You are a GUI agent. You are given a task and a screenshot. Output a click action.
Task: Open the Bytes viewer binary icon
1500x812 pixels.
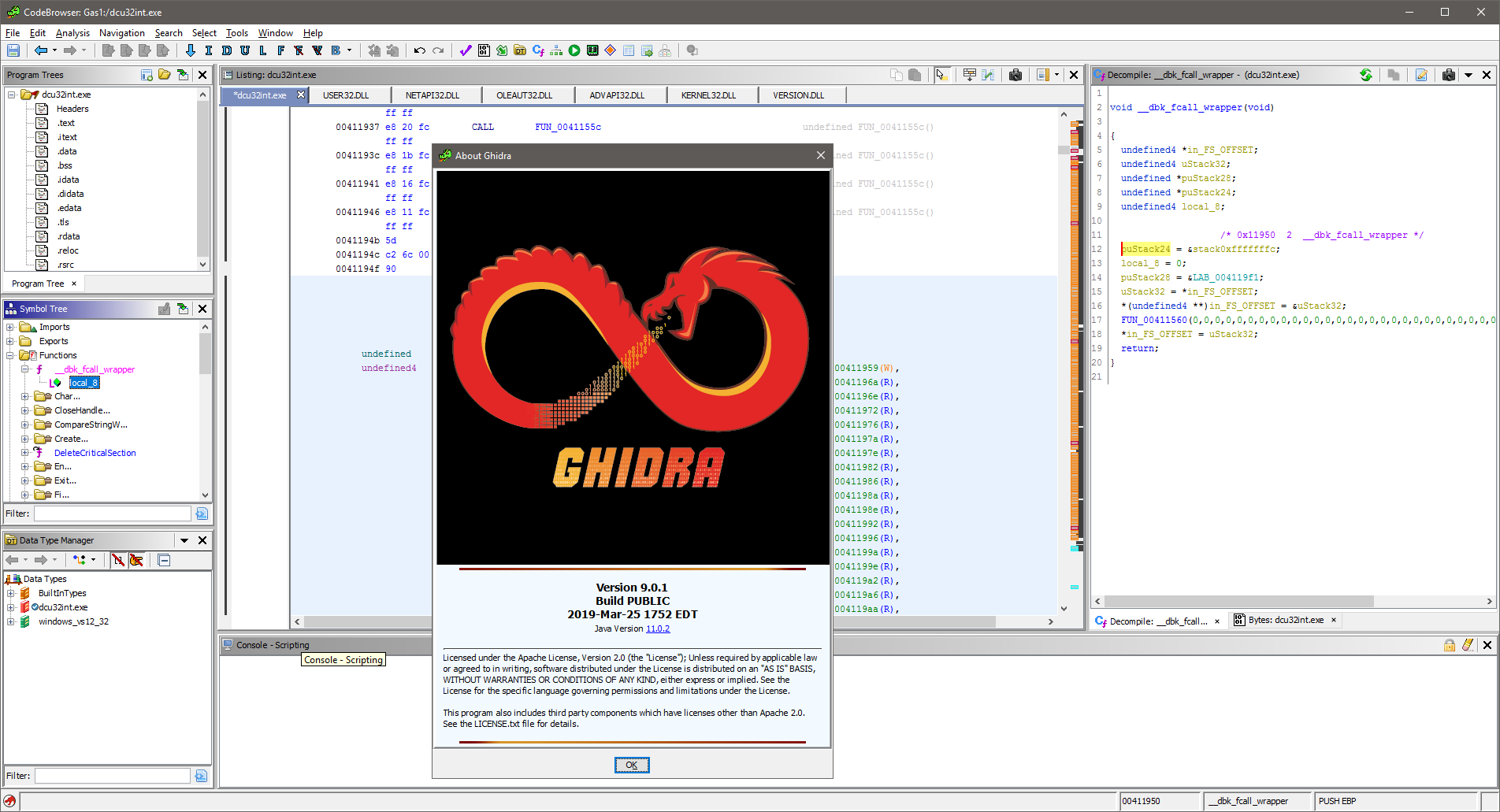484,50
